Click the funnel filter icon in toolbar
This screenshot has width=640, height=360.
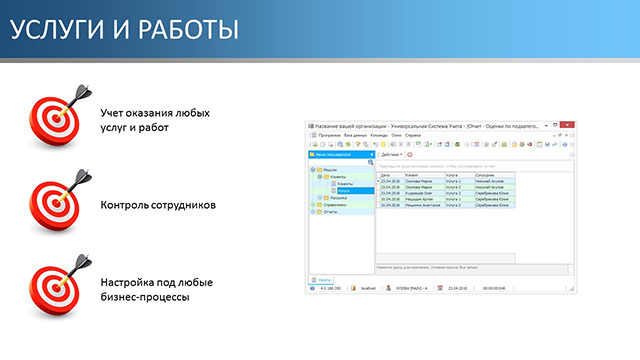(358, 144)
